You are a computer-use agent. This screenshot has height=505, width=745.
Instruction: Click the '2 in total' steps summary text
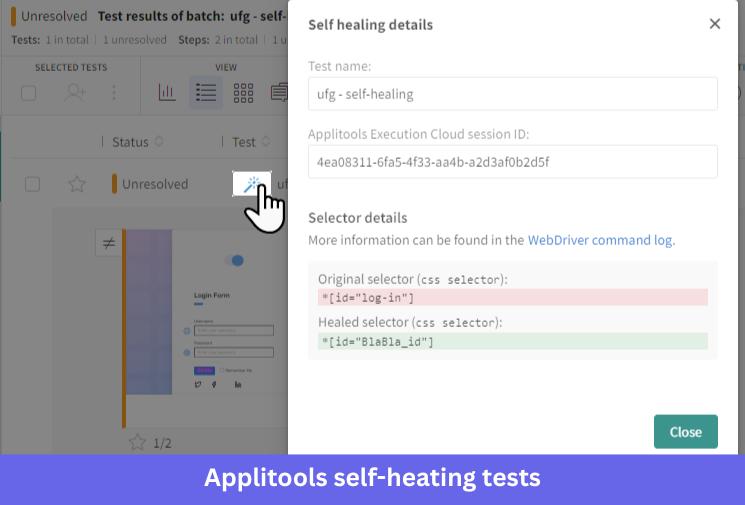[x=236, y=40]
